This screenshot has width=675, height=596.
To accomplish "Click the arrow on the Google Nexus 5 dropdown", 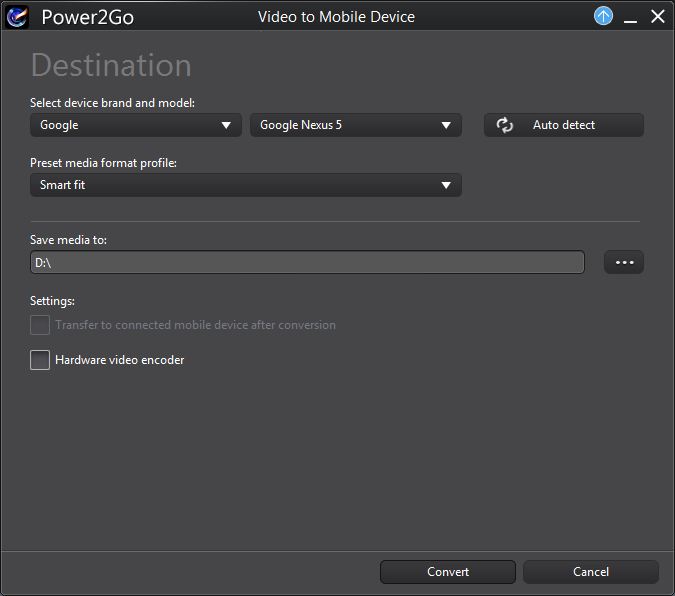I will 446,125.
